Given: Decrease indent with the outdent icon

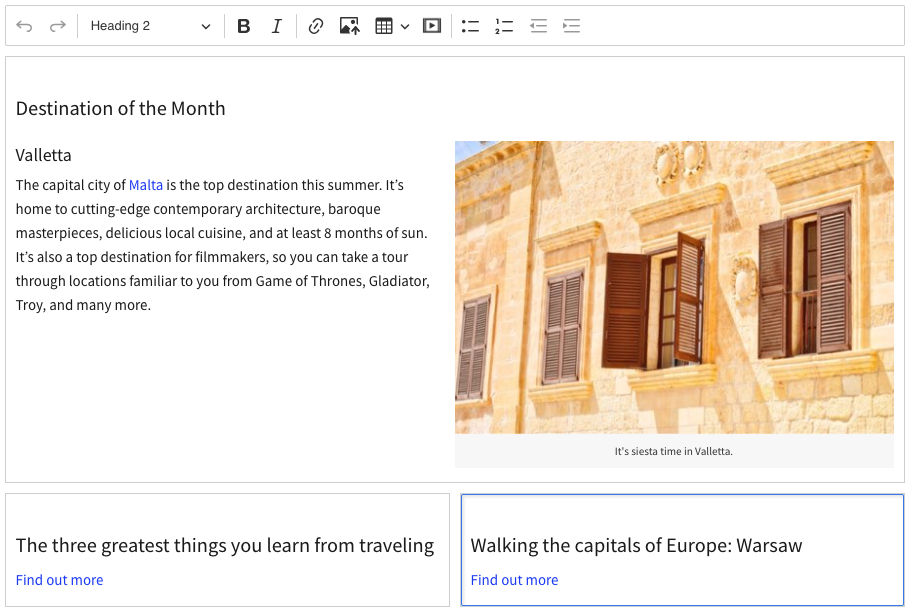Looking at the screenshot, I should click(538, 26).
